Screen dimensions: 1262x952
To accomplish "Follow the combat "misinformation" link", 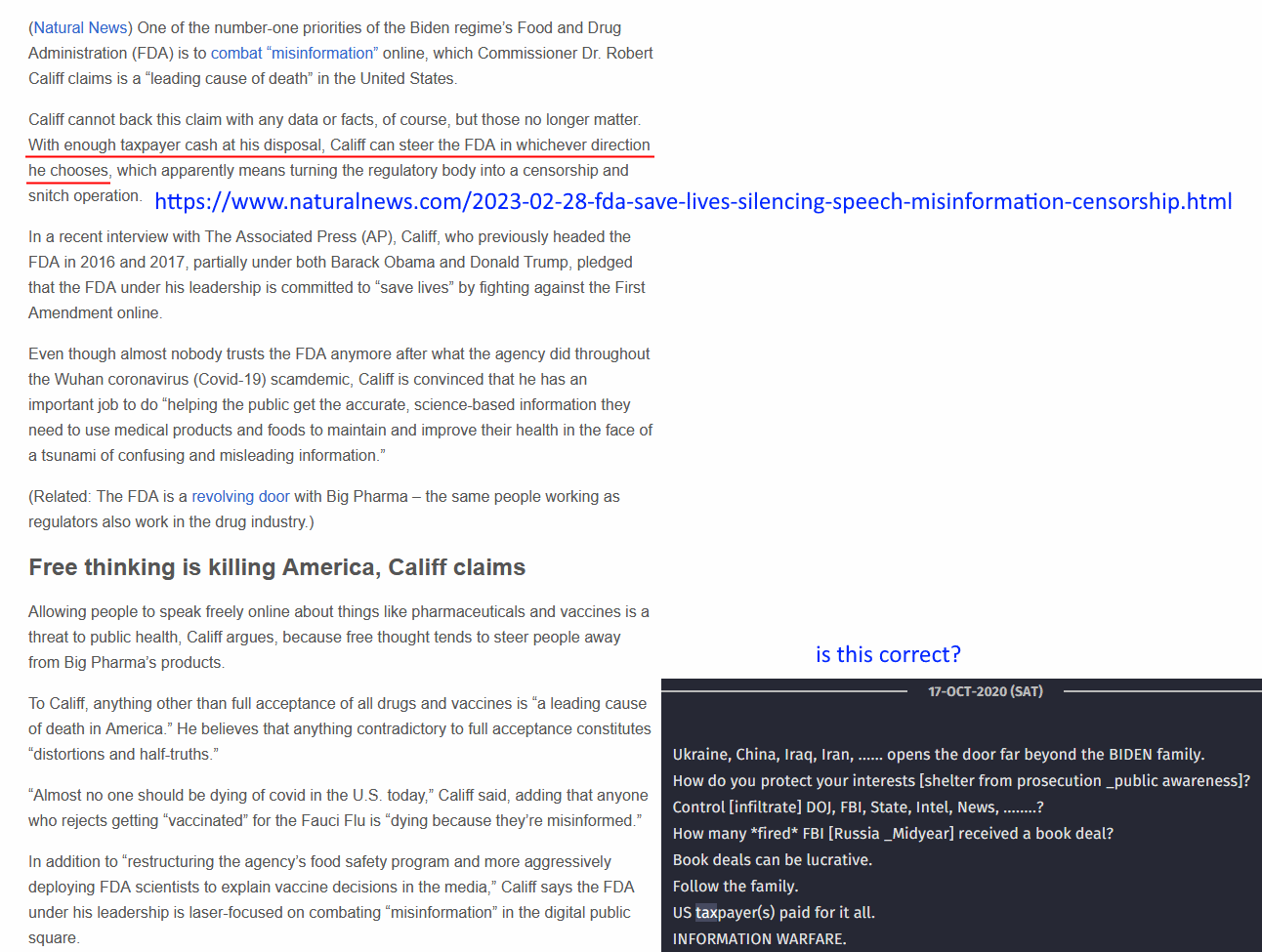I will pos(294,53).
